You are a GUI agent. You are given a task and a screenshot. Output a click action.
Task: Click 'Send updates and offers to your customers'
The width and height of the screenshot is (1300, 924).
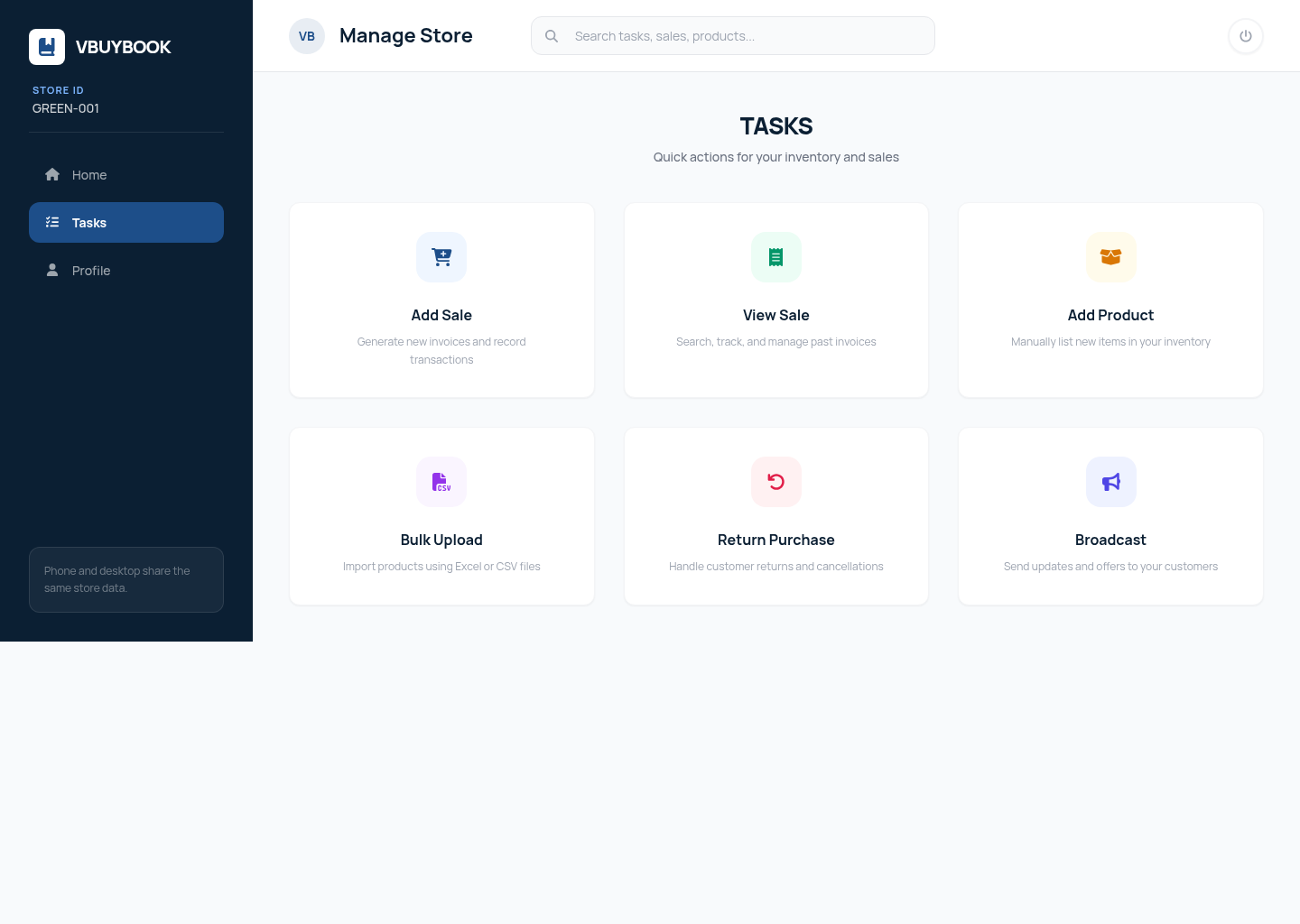[x=1111, y=567]
